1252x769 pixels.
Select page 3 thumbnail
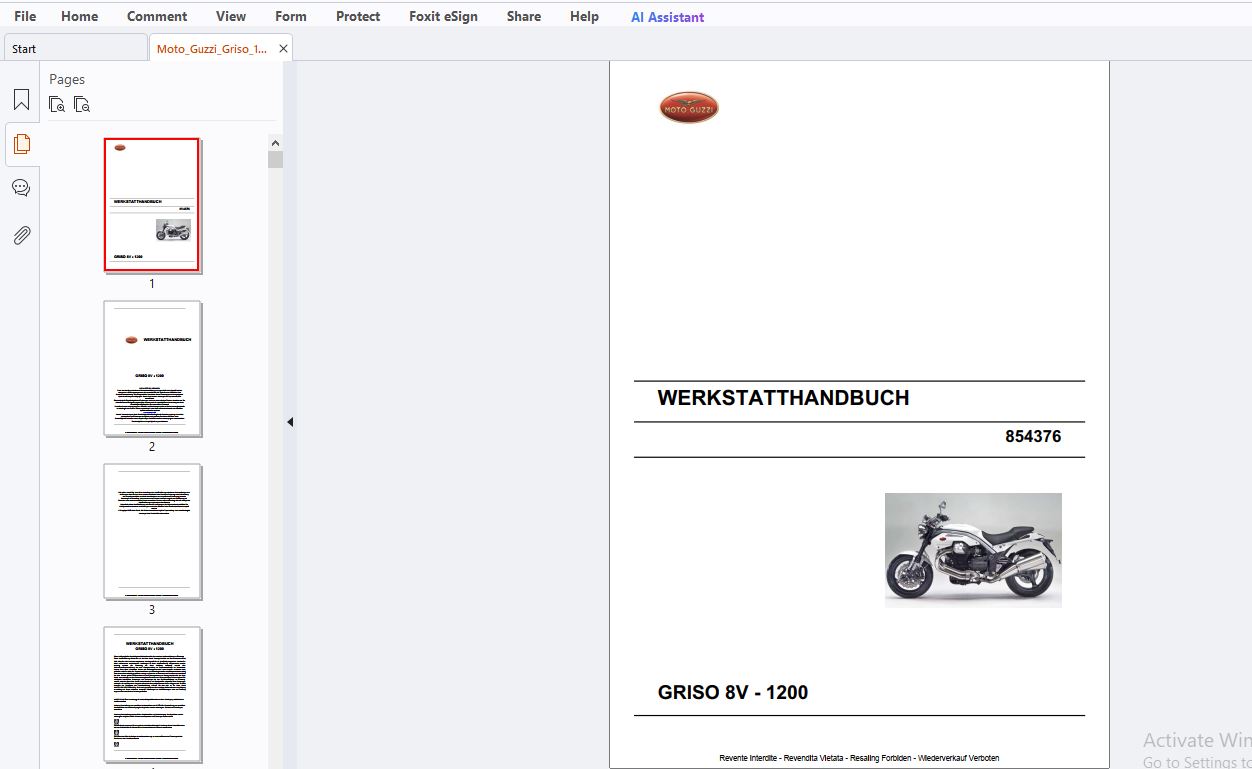pos(152,531)
